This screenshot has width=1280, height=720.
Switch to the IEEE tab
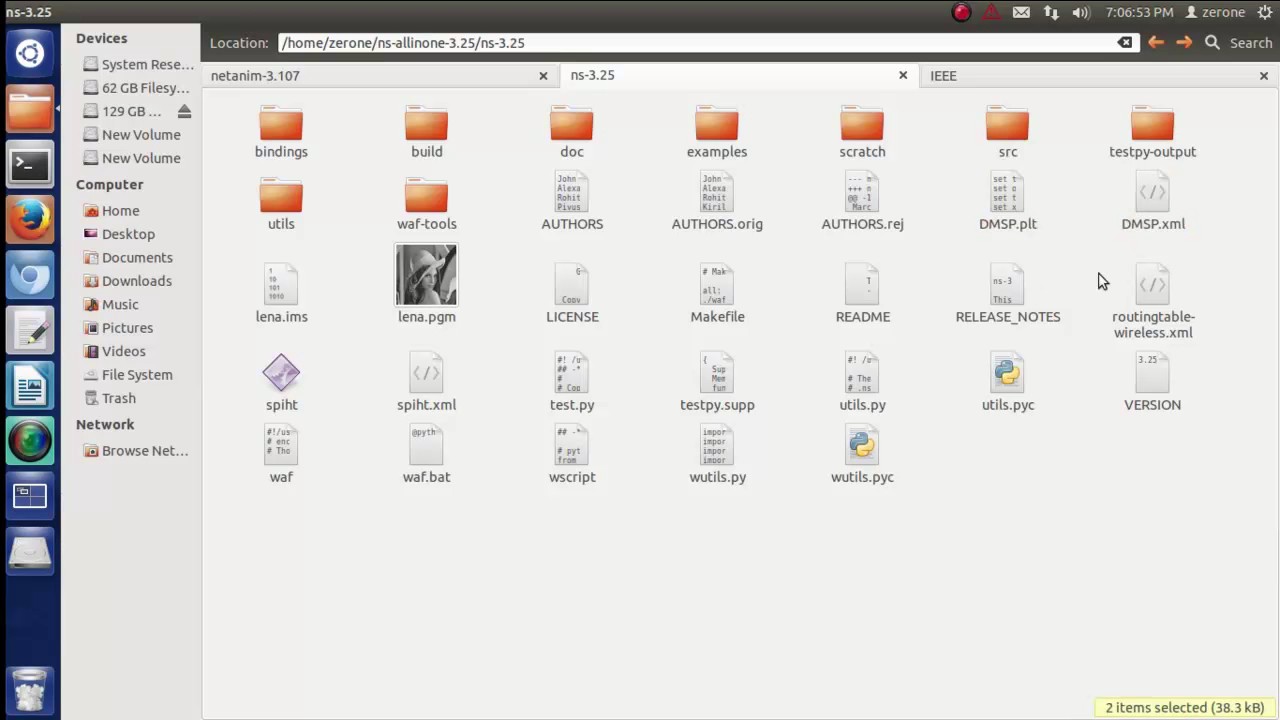coord(1099,75)
